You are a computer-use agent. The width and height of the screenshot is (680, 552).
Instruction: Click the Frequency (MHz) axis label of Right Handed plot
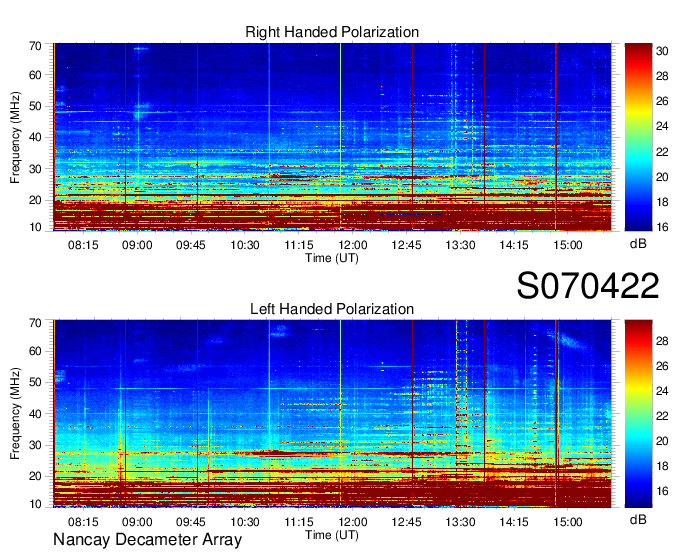[x=15, y=137]
